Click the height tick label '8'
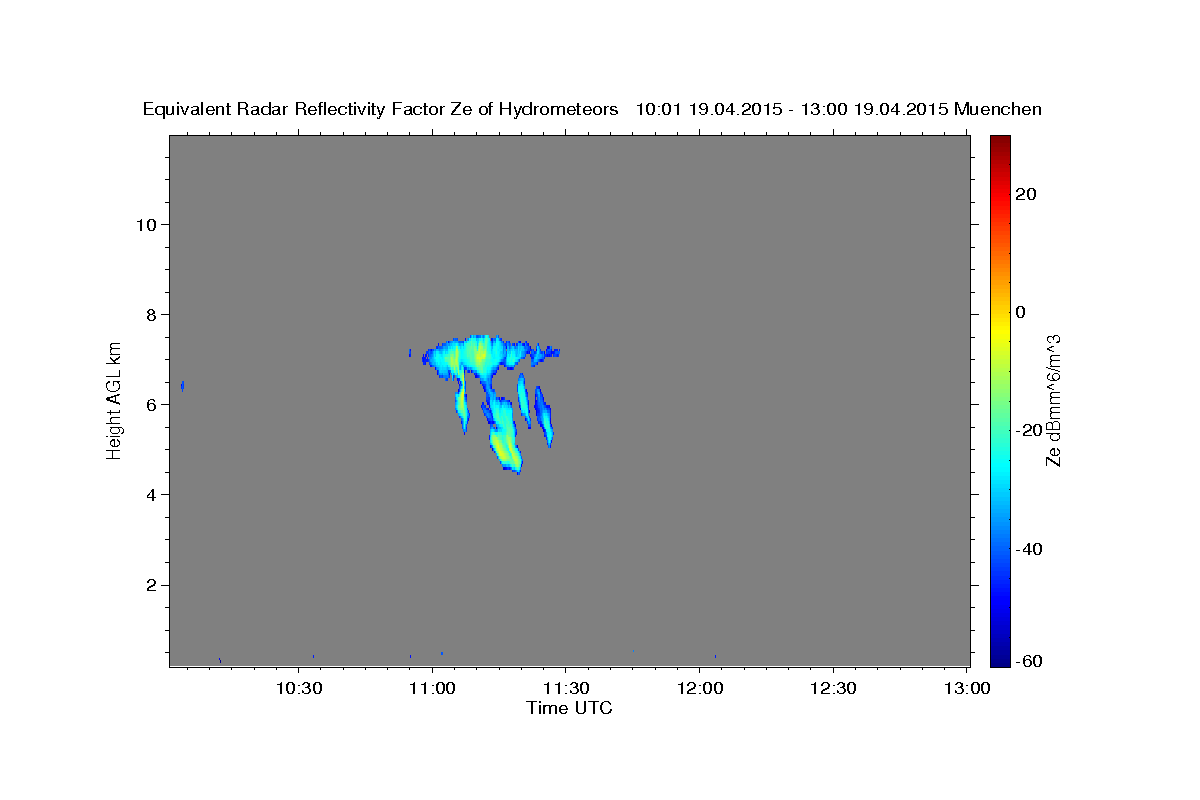This screenshot has height=800, width=1200. [x=150, y=314]
